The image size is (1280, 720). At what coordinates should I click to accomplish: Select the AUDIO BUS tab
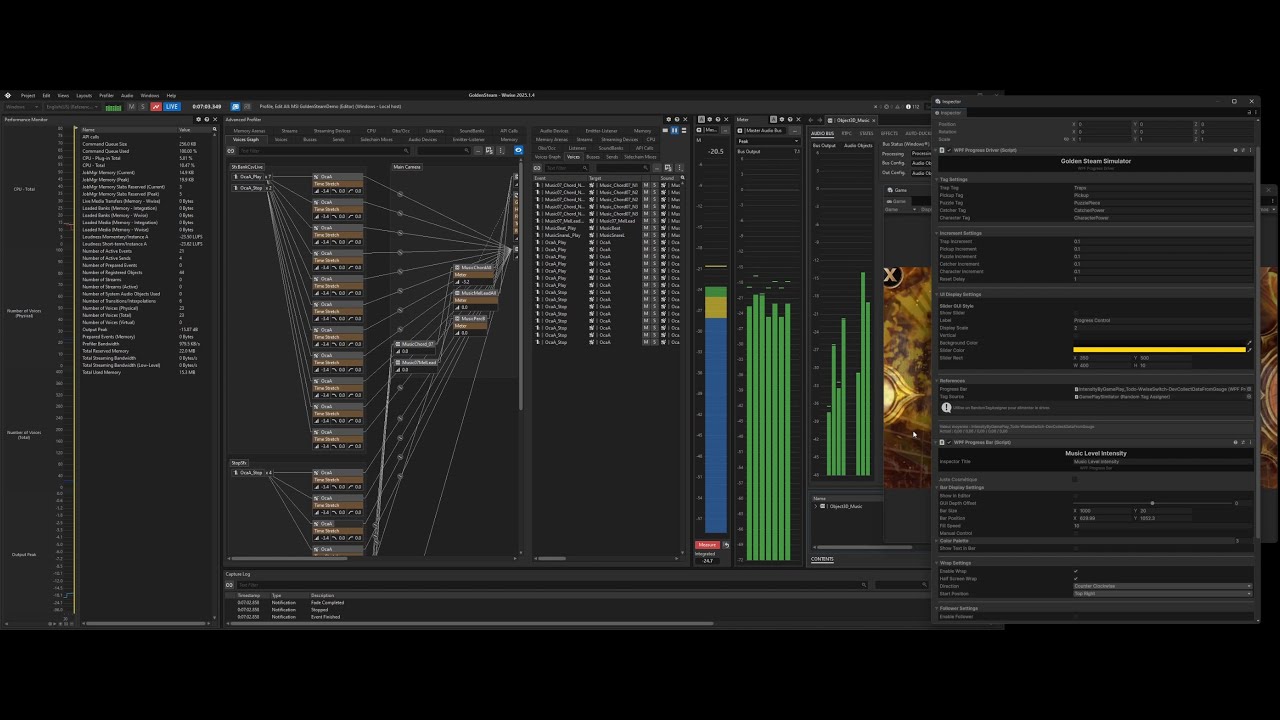[x=823, y=133]
